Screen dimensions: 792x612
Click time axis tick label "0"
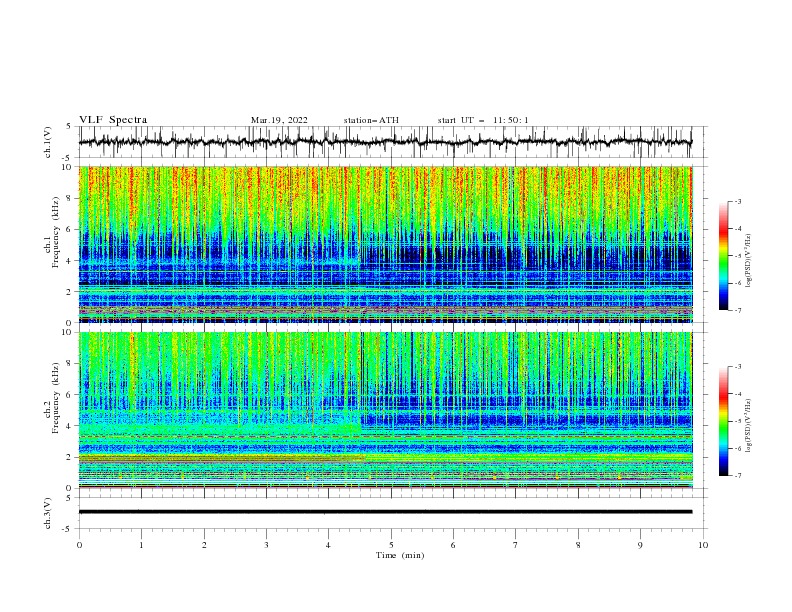(79, 545)
